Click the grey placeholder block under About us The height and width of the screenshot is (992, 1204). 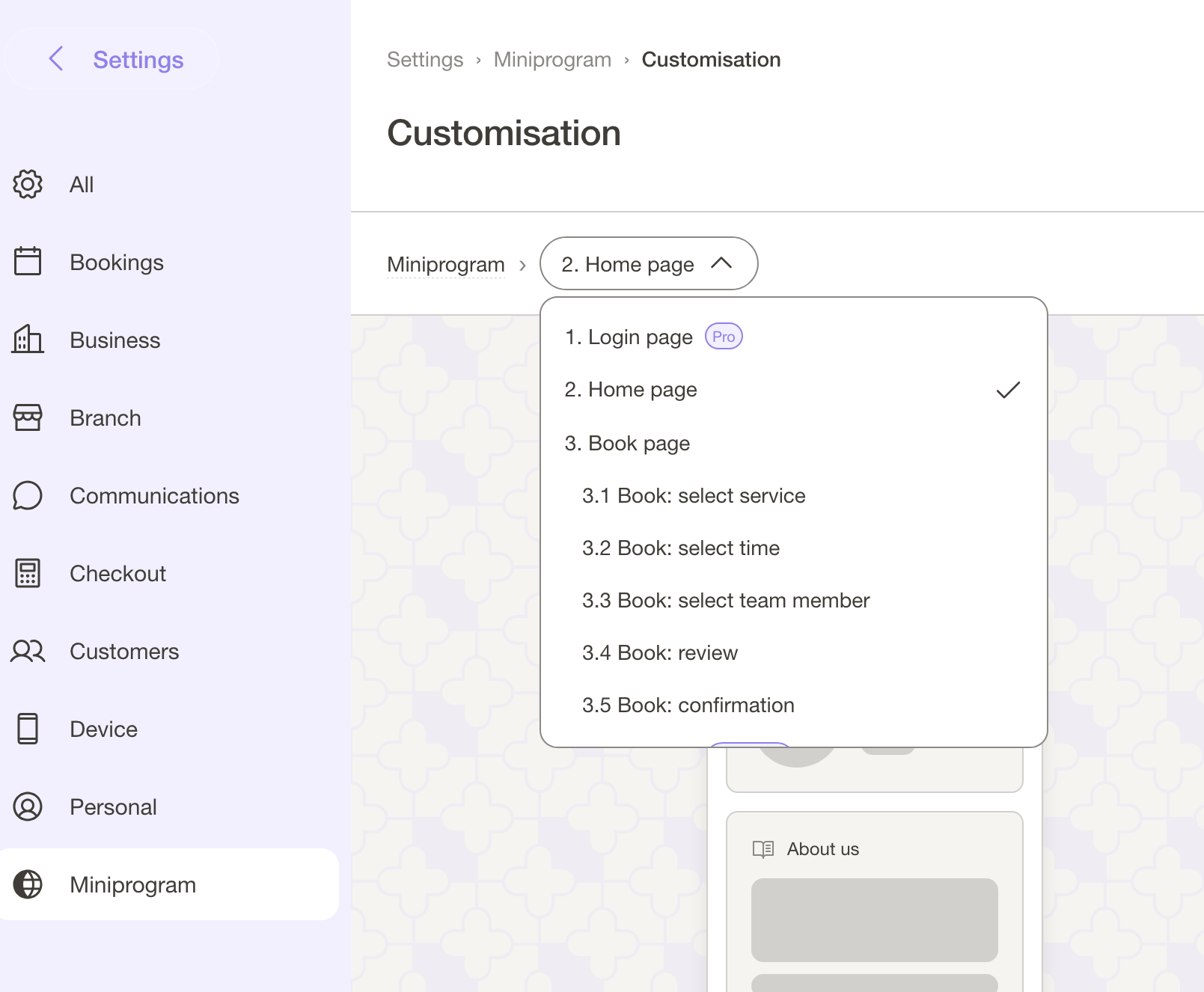874,920
